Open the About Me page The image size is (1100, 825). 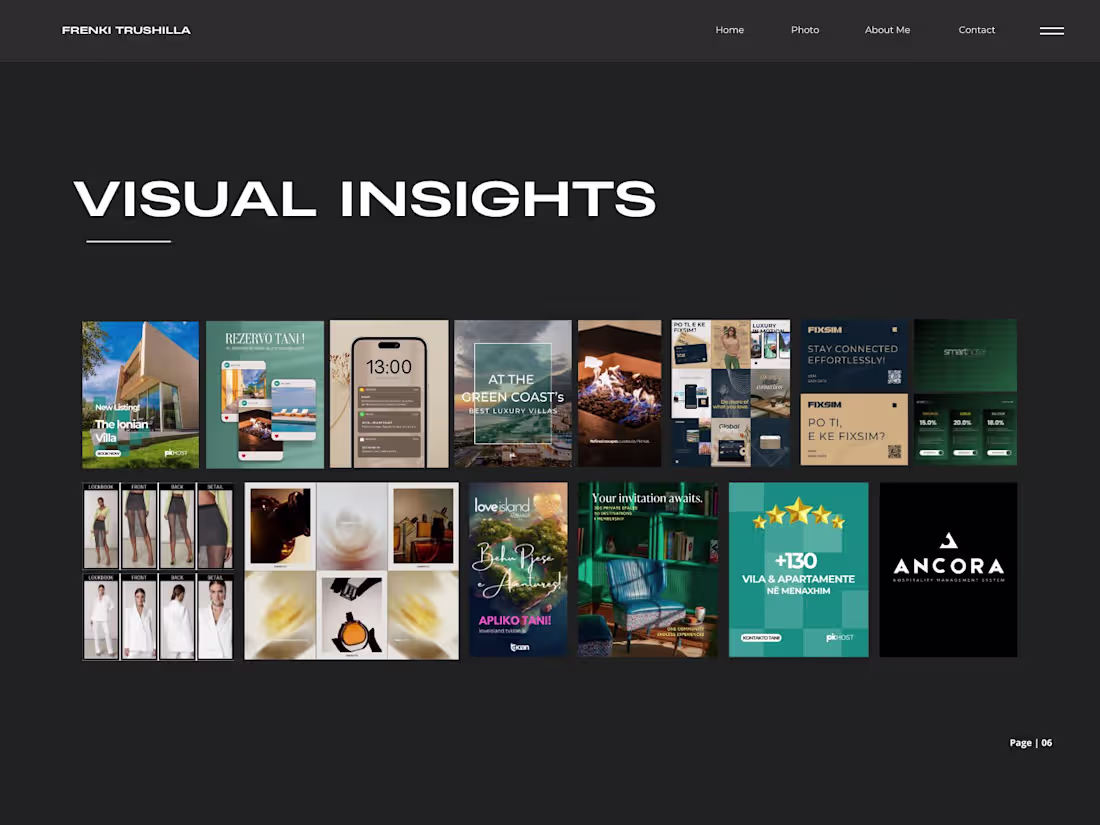click(x=887, y=30)
